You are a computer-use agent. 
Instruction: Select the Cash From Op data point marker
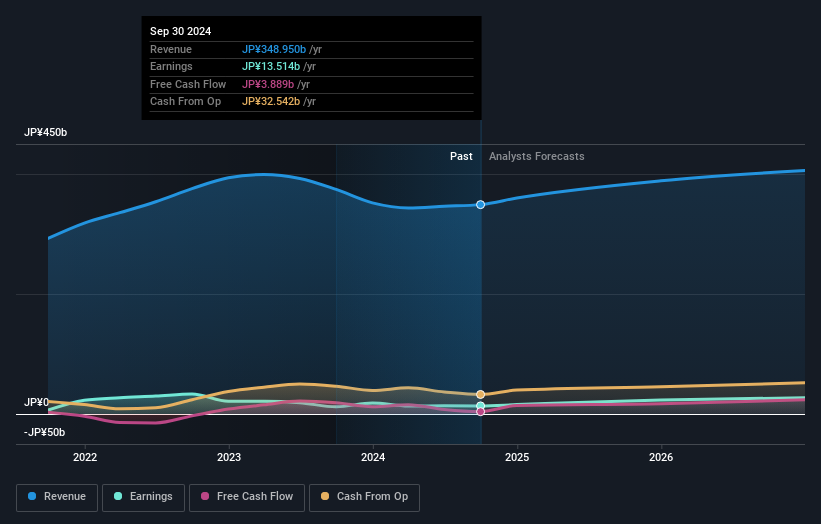point(480,394)
